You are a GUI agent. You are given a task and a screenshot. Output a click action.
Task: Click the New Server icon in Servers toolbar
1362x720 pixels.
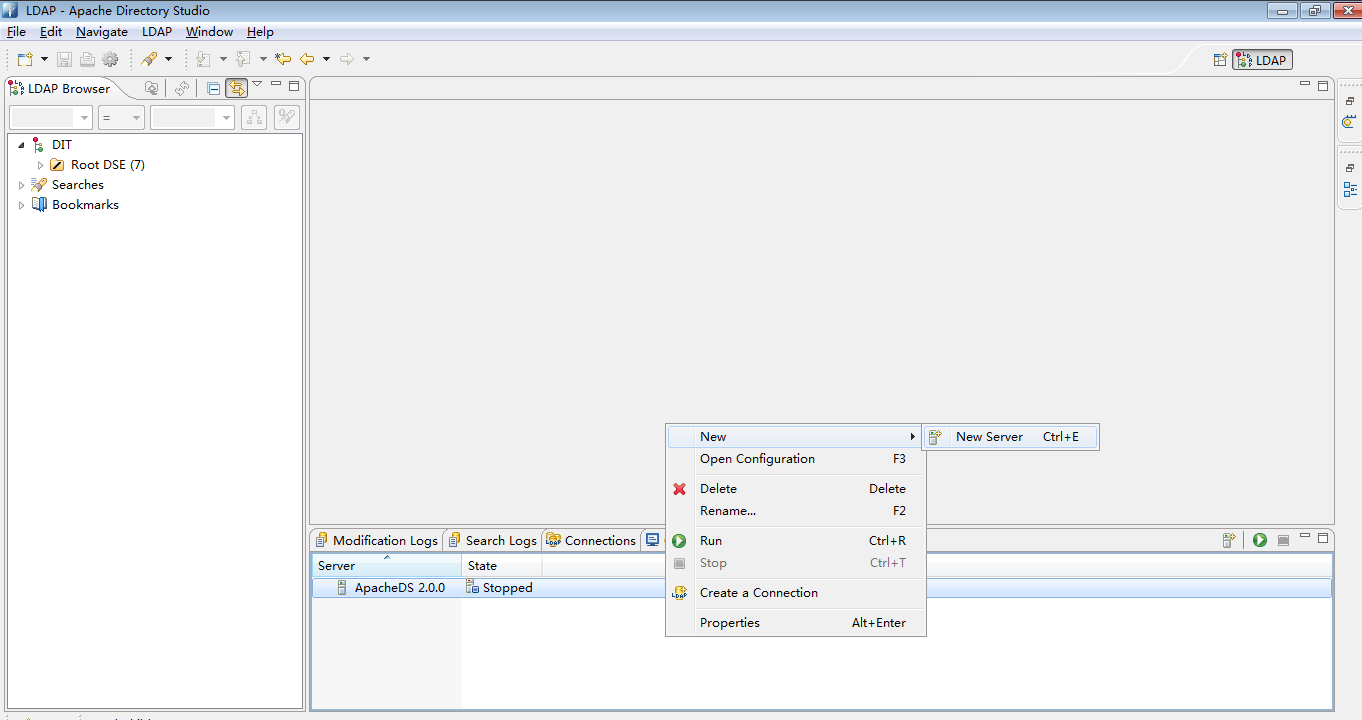[1229, 540]
